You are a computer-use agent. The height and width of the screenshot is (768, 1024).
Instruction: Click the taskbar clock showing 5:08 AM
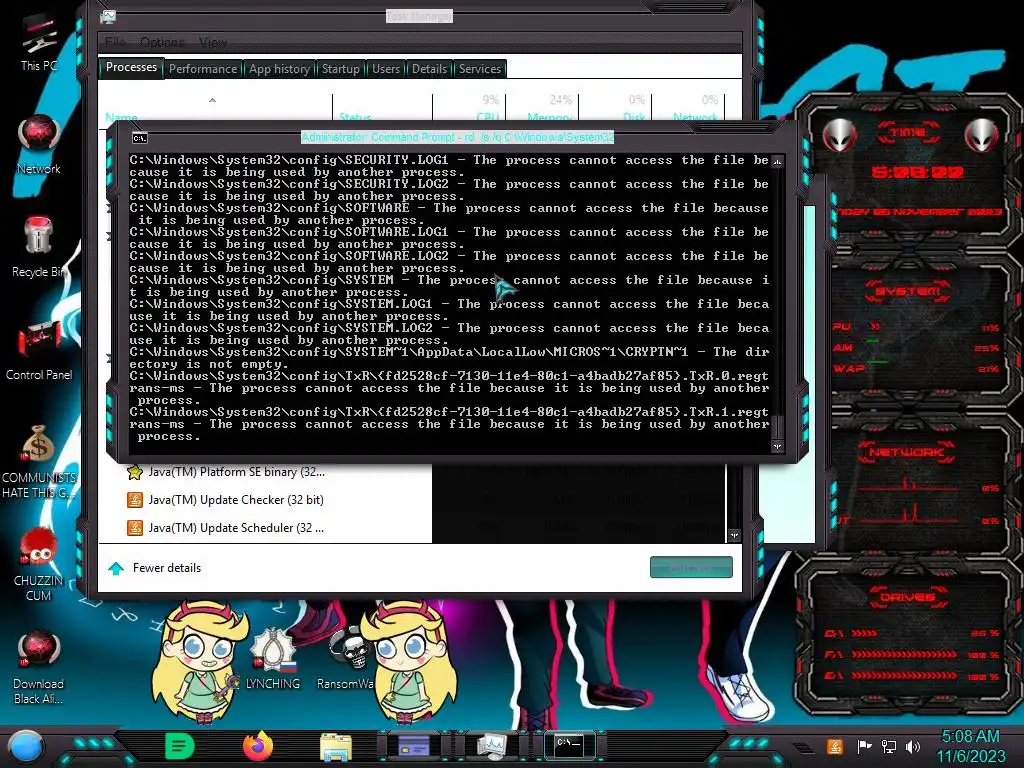(970, 737)
